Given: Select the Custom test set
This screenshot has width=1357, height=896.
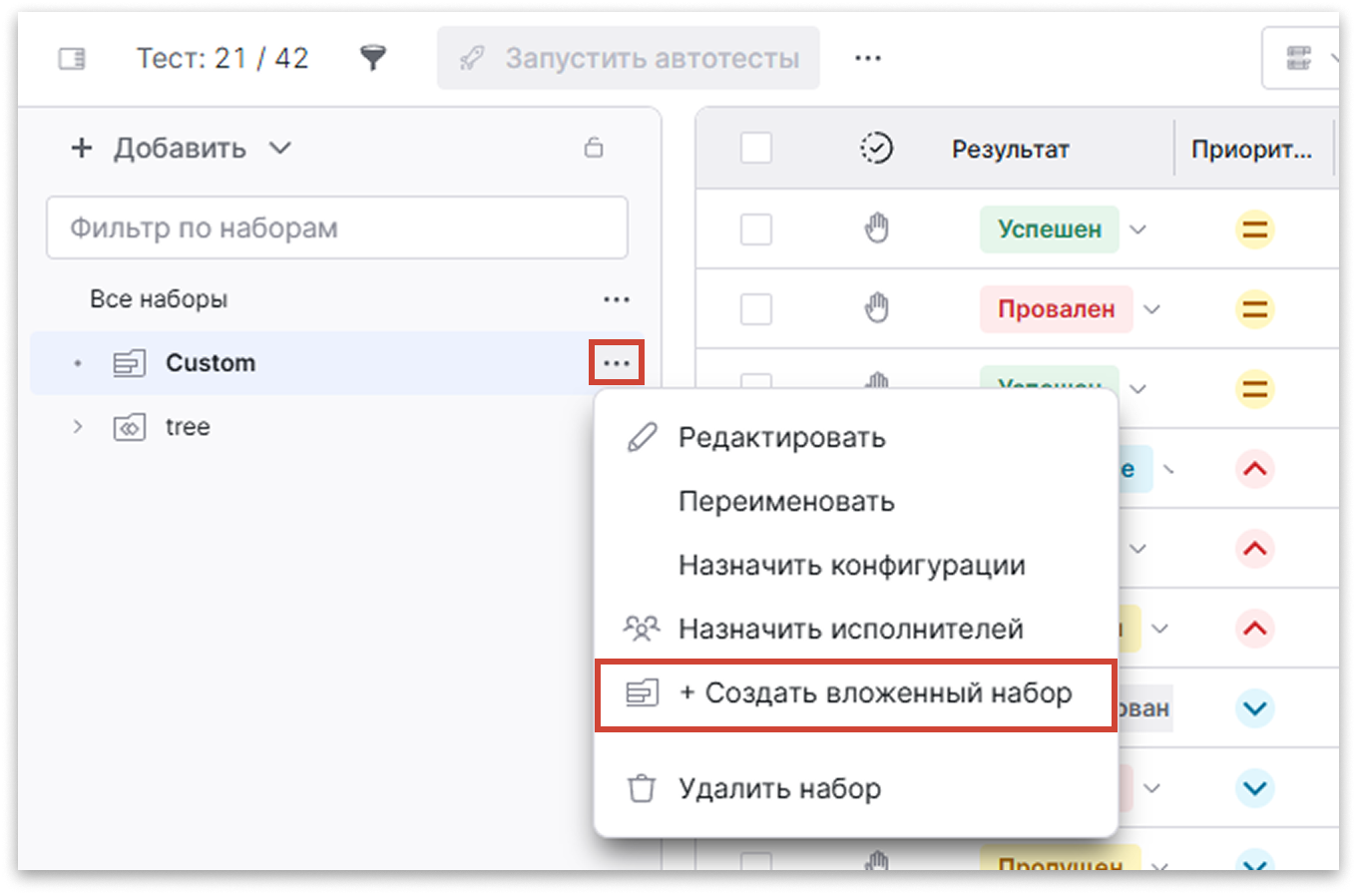Looking at the screenshot, I should [337, 363].
